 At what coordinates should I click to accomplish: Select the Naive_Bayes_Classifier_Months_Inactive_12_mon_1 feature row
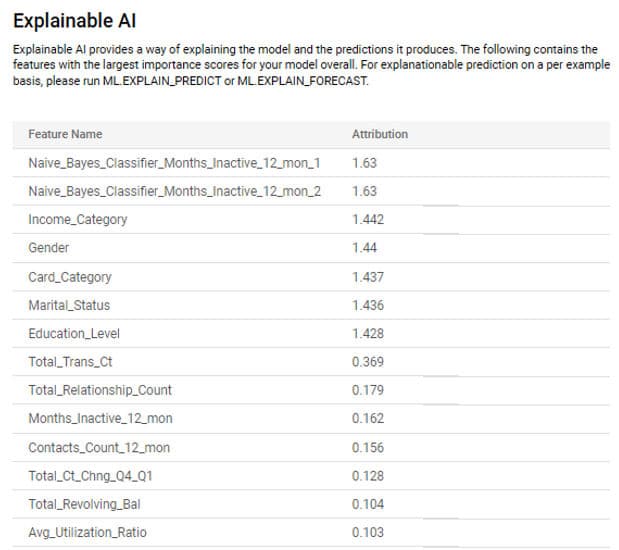point(174,163)
